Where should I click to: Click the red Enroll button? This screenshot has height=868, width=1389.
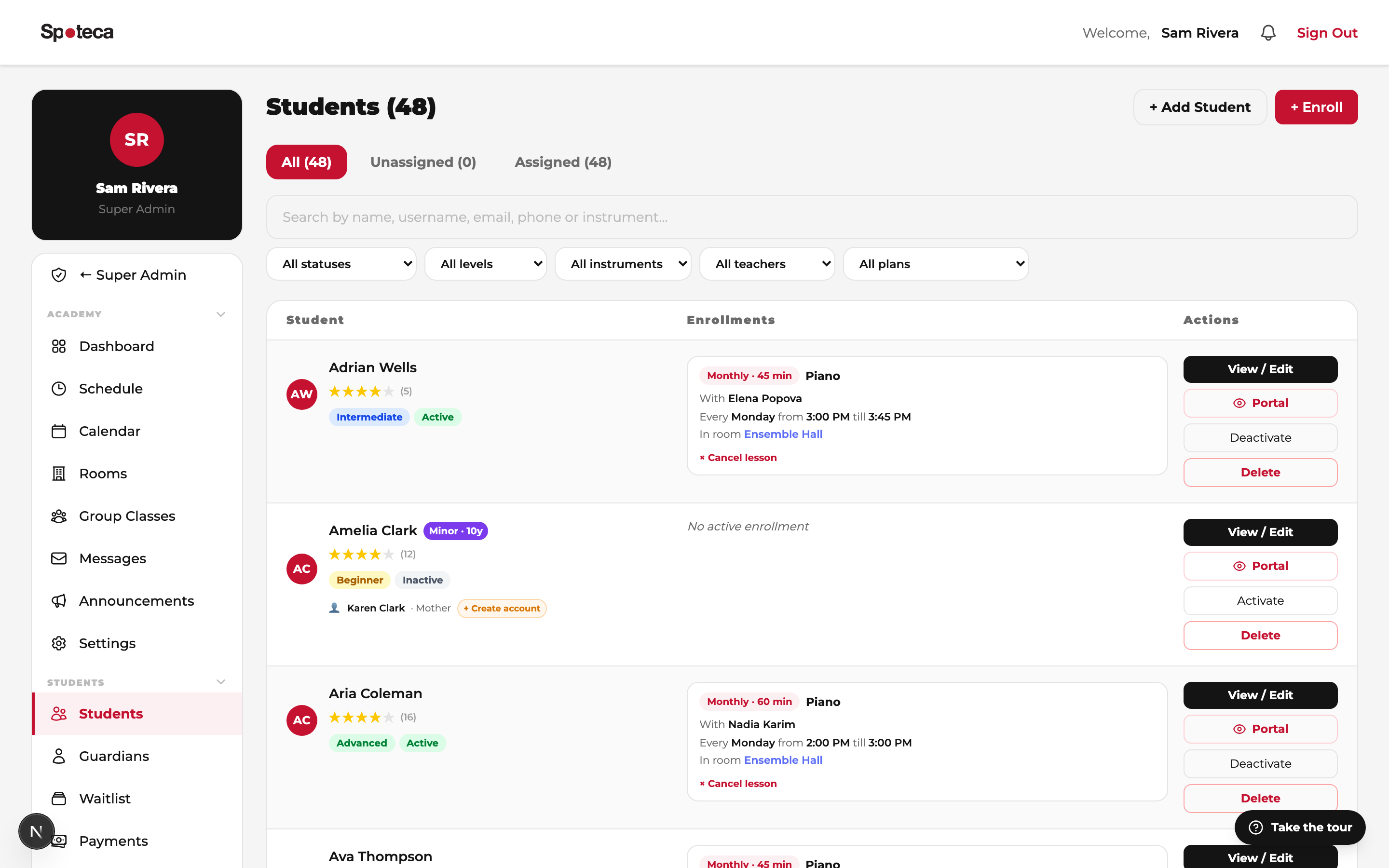coord(1316,107)
